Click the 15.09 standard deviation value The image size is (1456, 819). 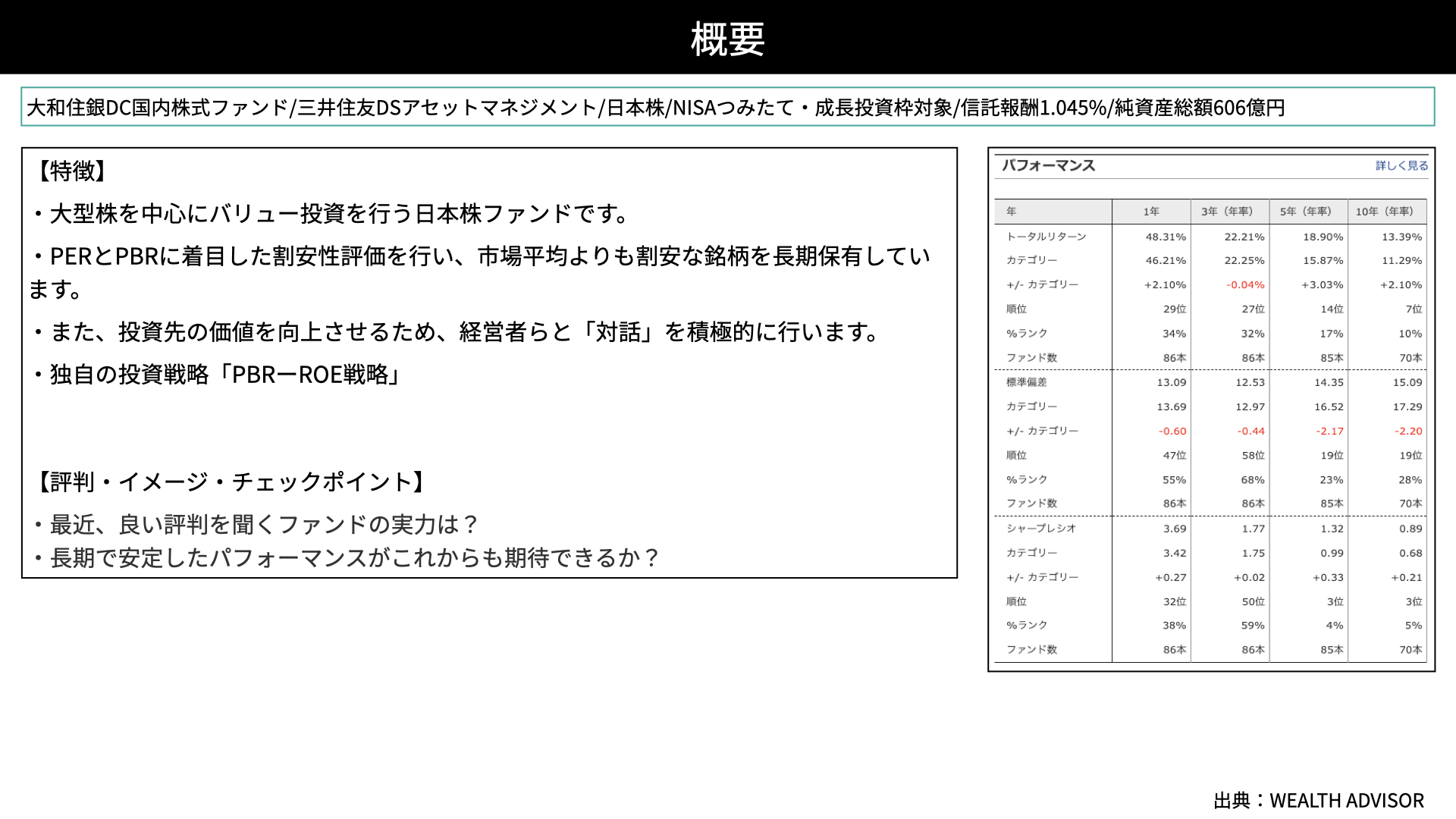click(1407, 382)
